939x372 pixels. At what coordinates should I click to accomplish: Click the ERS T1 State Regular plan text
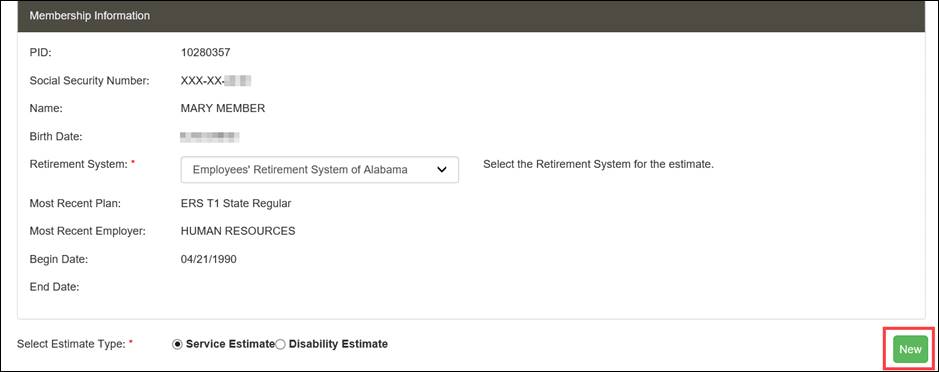click(236, 204)
